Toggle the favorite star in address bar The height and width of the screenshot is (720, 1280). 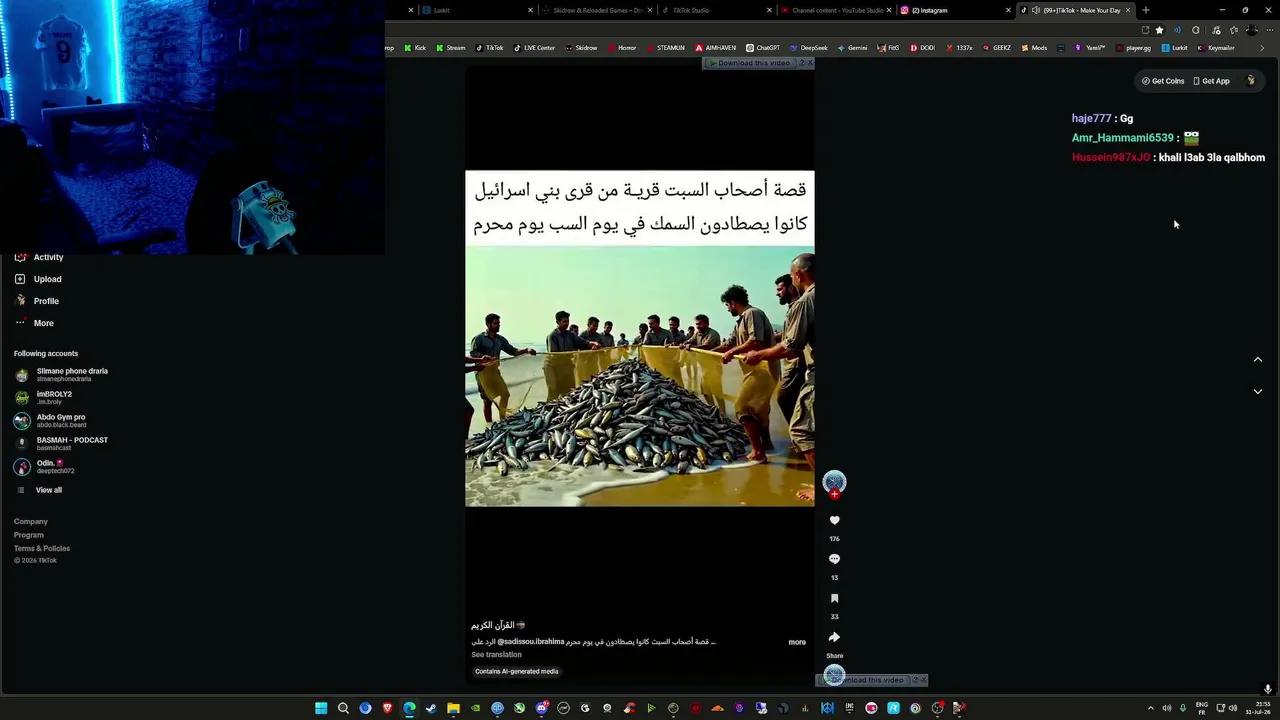(x=1160, y=30)
